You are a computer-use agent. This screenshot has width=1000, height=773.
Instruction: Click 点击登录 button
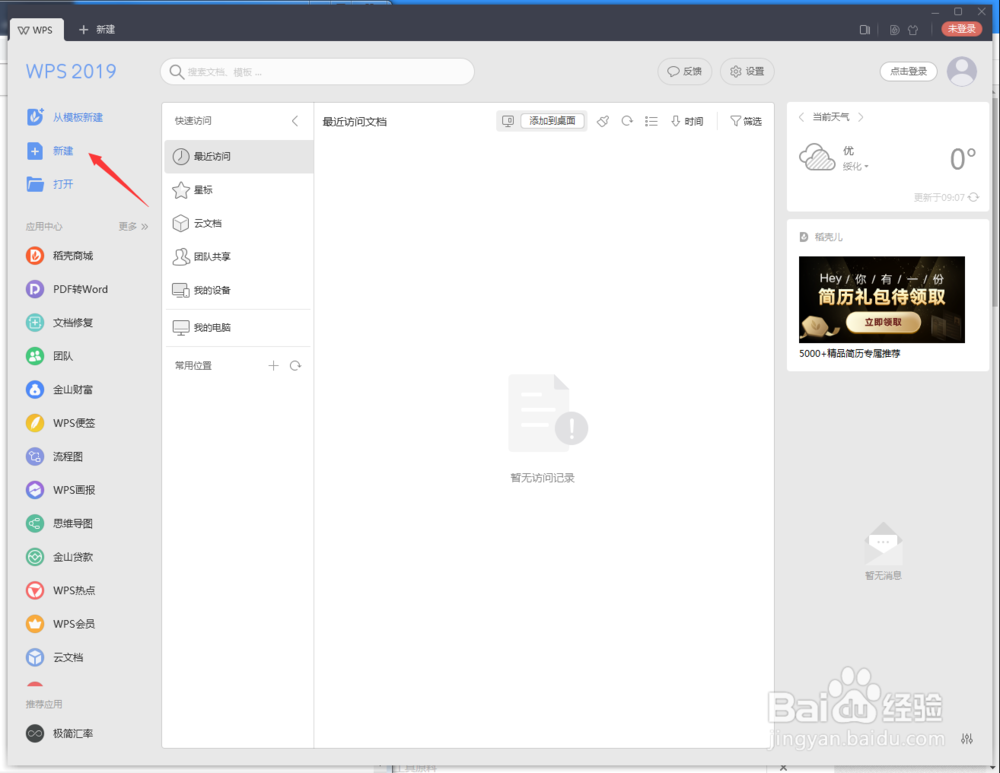908,71
